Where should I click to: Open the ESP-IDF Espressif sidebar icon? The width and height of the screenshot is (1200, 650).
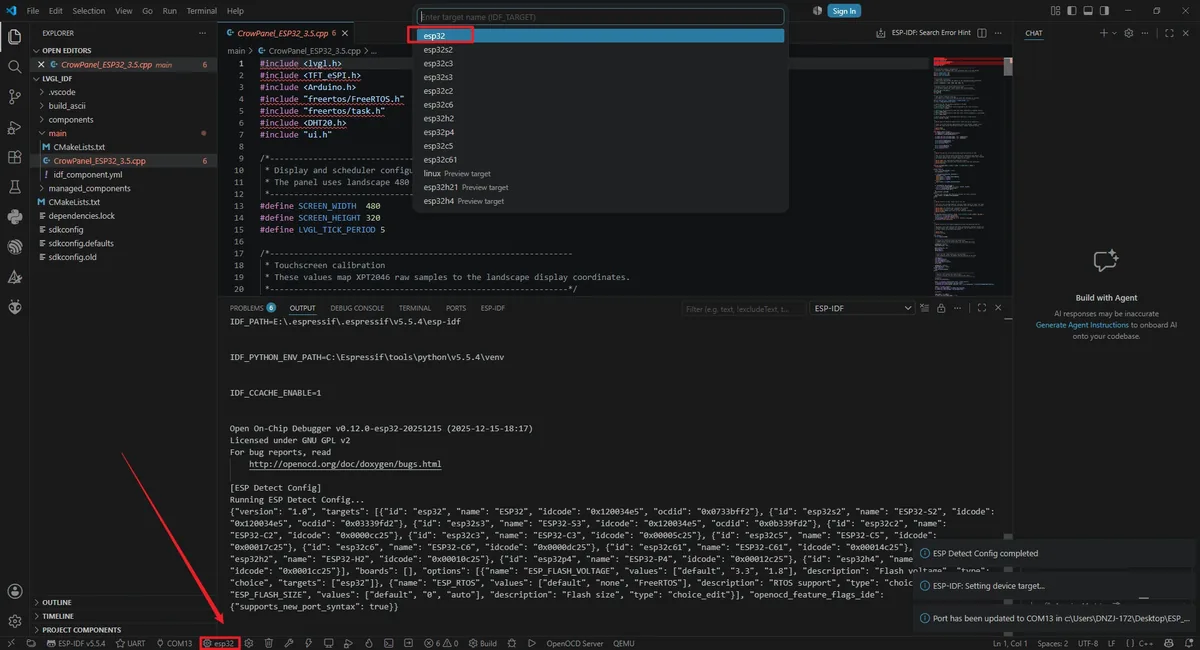pos(15,247)
